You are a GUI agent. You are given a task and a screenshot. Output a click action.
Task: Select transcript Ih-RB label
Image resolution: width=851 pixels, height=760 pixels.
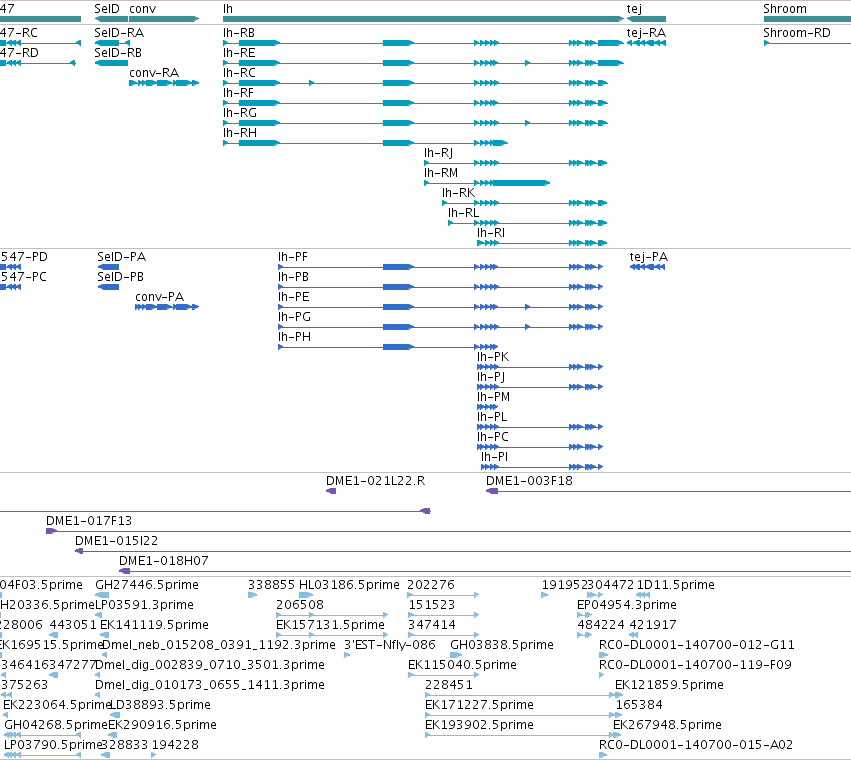(x=239, y=33)
